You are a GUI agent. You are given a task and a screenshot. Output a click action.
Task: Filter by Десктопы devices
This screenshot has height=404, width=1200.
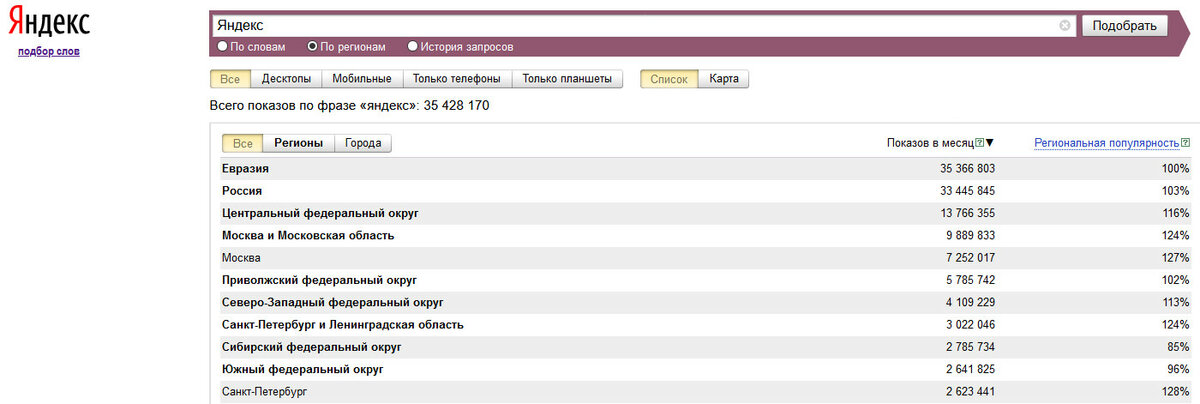click(x=286, y=79)
